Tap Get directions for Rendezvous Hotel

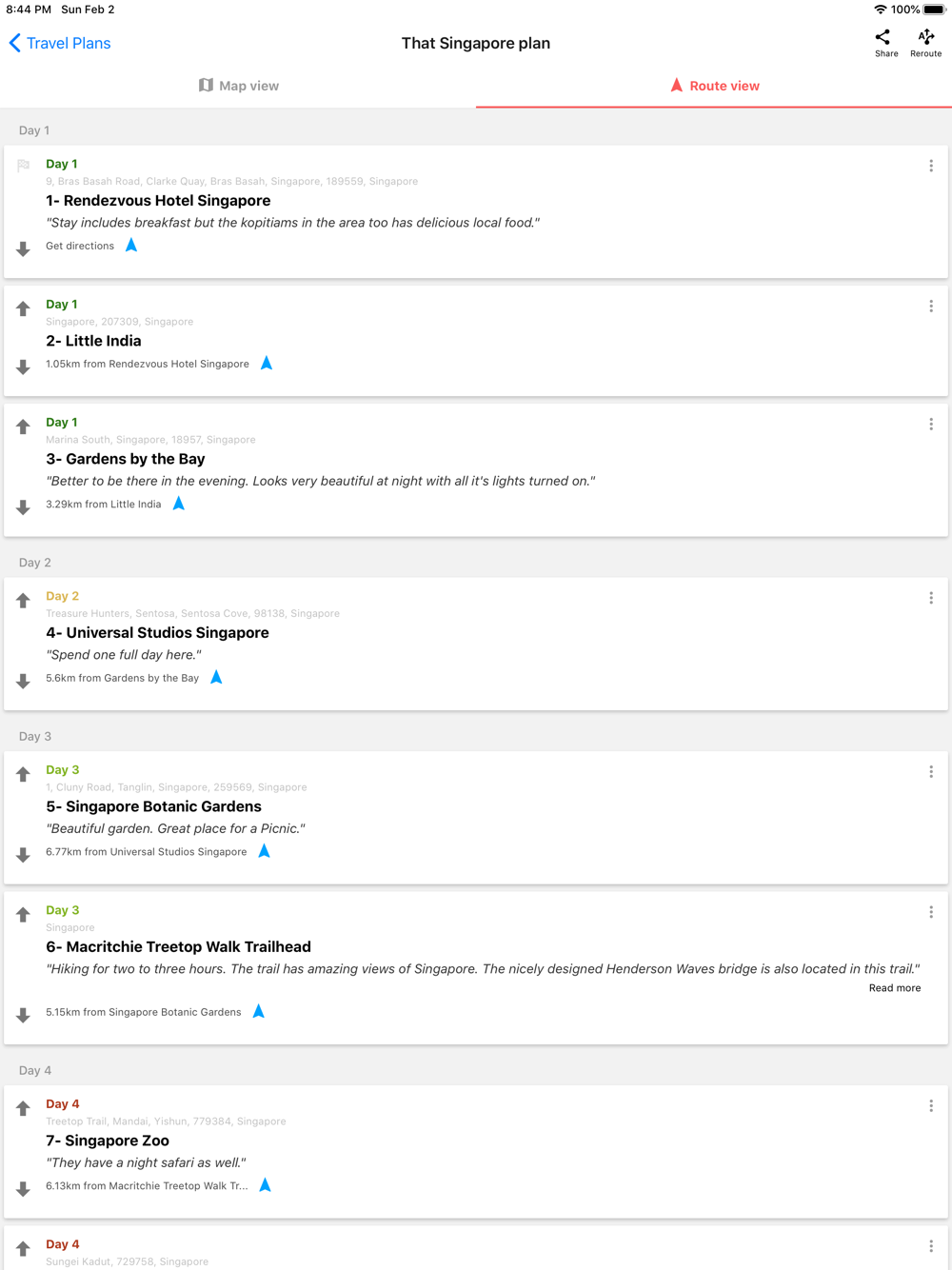(x=80, y=246)
